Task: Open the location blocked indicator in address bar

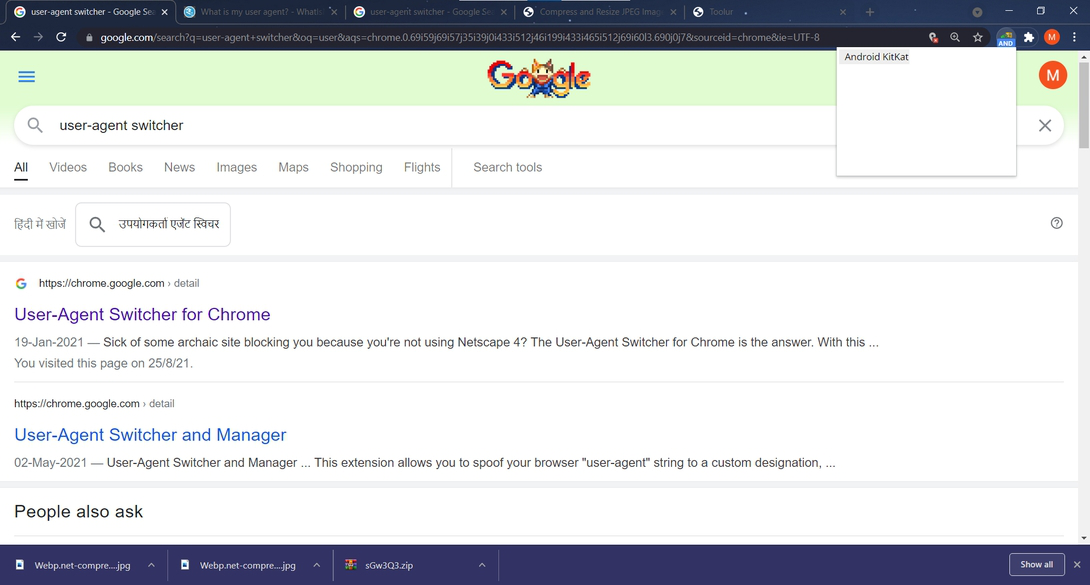Action: 933,38
